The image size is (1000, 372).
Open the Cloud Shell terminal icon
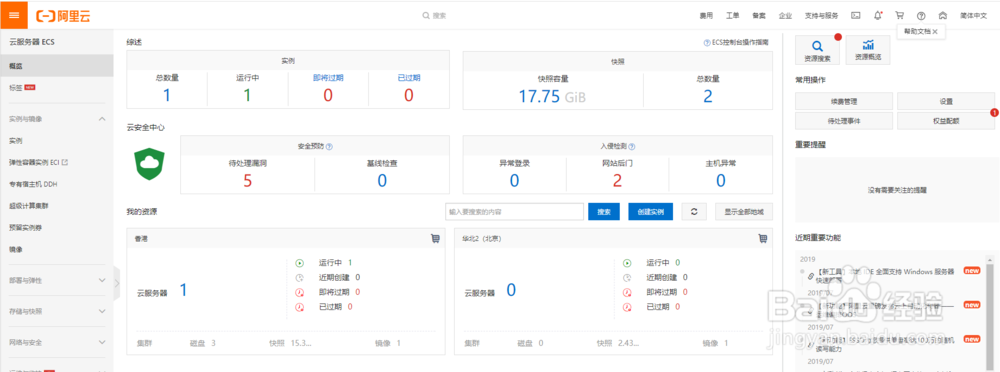coord(856,15)
